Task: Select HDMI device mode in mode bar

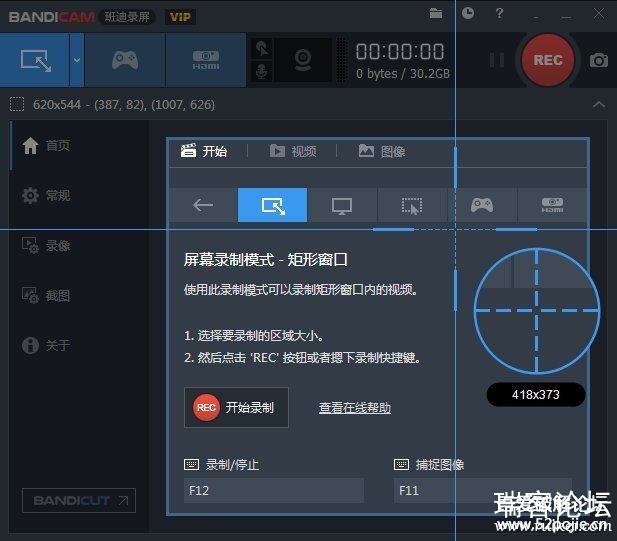Action: 552,205
